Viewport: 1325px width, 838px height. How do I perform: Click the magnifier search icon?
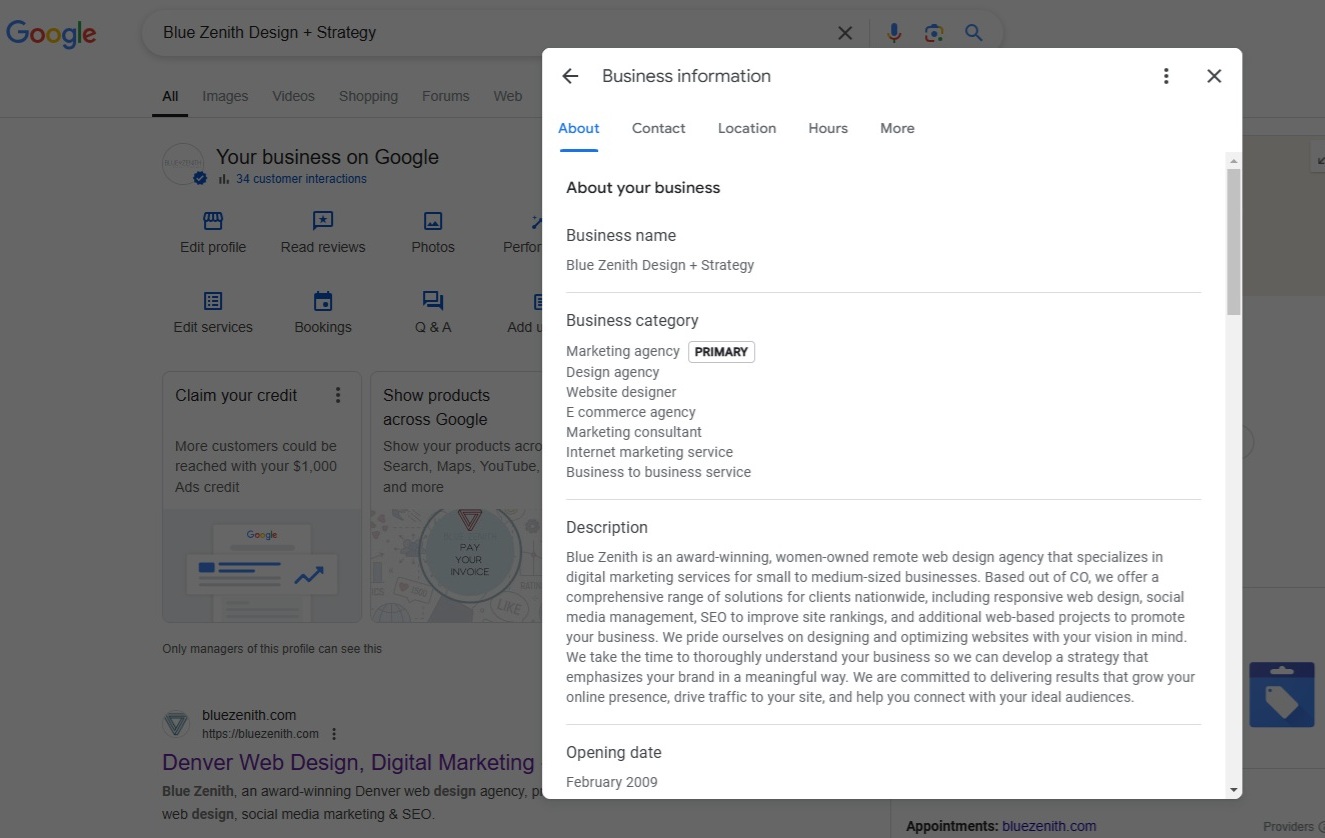[x=974, y=33]
